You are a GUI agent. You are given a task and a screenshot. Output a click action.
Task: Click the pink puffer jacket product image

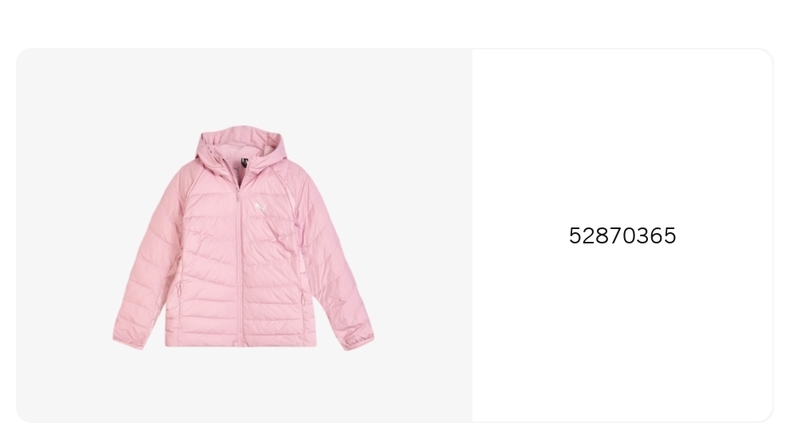tap(243, 238)
